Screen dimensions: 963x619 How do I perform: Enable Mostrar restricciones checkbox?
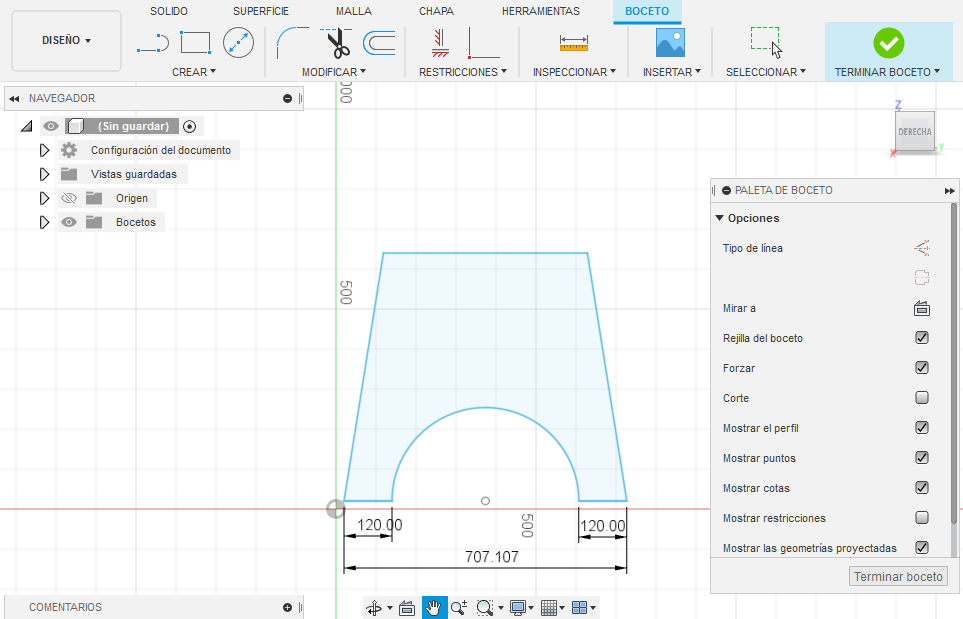tap(922, 518)
